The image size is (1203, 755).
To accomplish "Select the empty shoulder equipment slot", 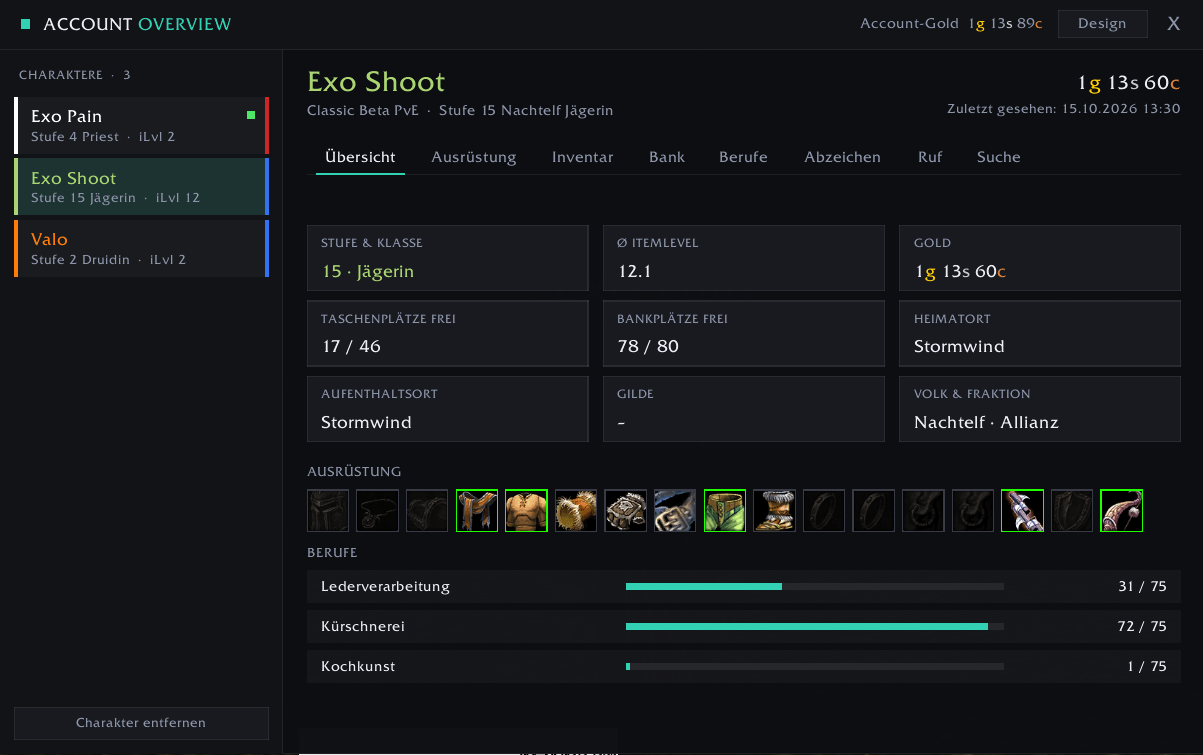I will [427, 510].
